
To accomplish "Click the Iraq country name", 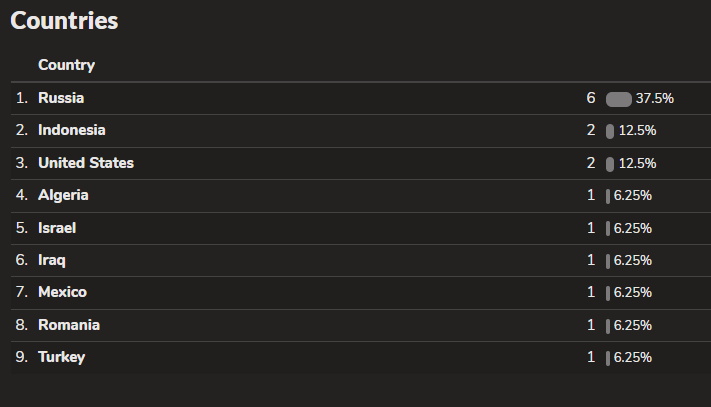I will click(x=52, y=260).
